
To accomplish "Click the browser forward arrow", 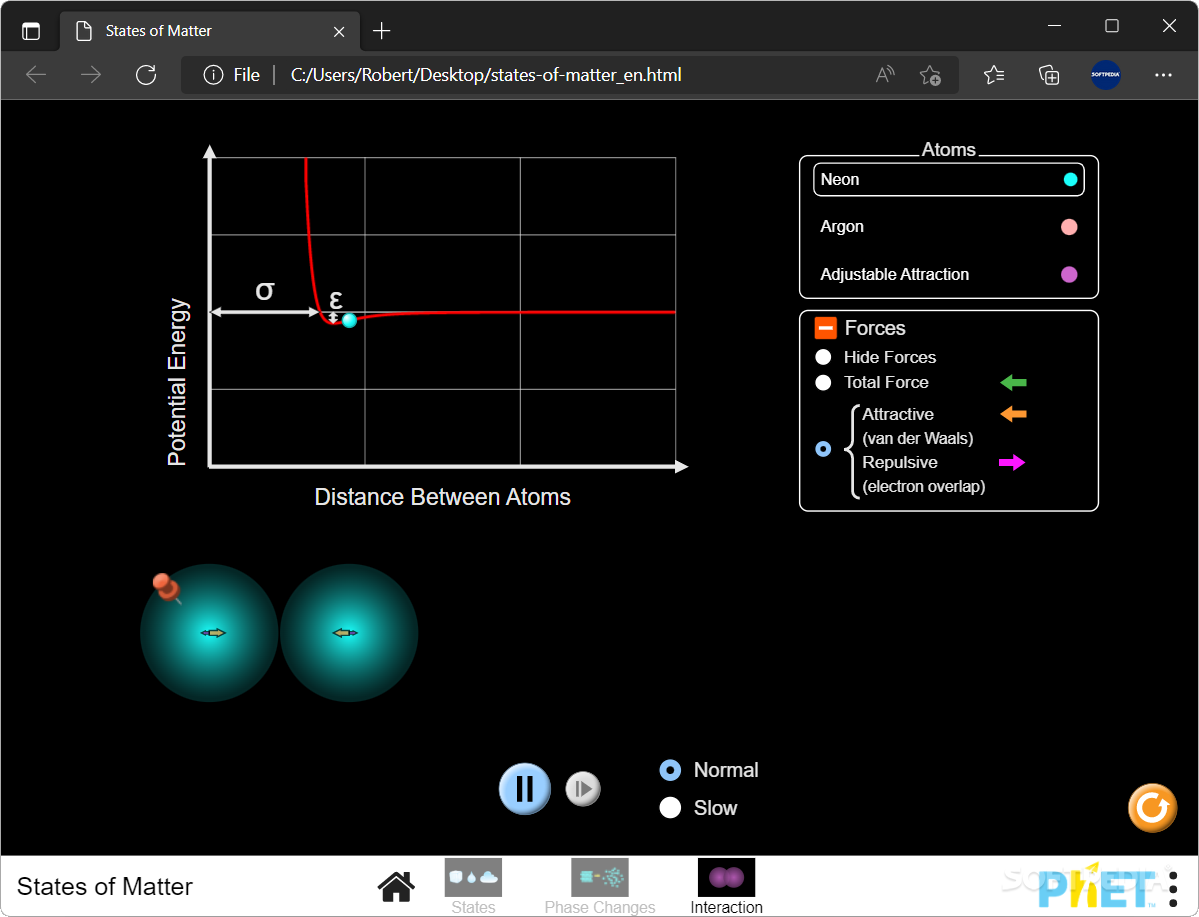I will [x=91, y=75].
